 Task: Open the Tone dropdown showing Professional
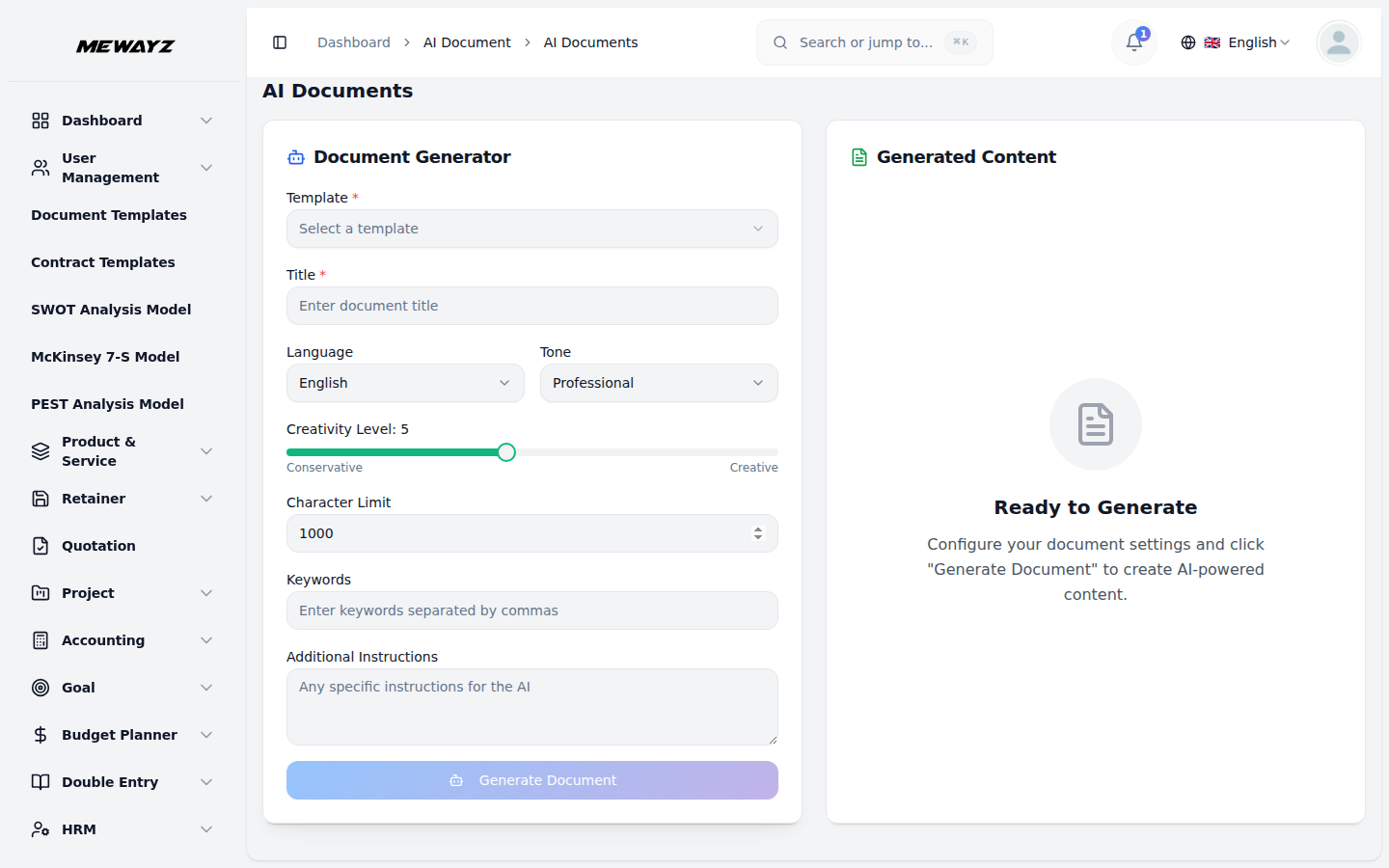[x=659, y=383]
